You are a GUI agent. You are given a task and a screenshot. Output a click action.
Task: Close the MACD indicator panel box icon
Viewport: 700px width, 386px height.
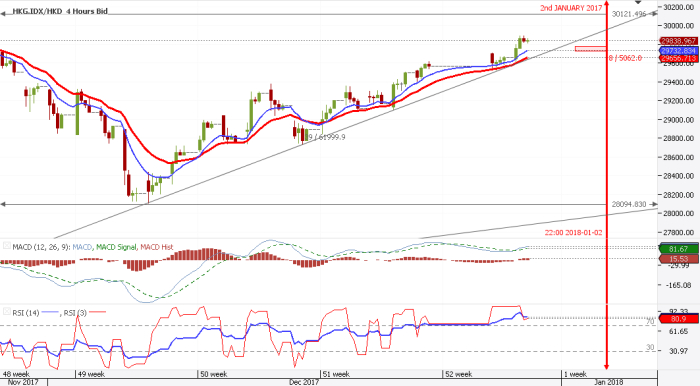tap(7, 246)
